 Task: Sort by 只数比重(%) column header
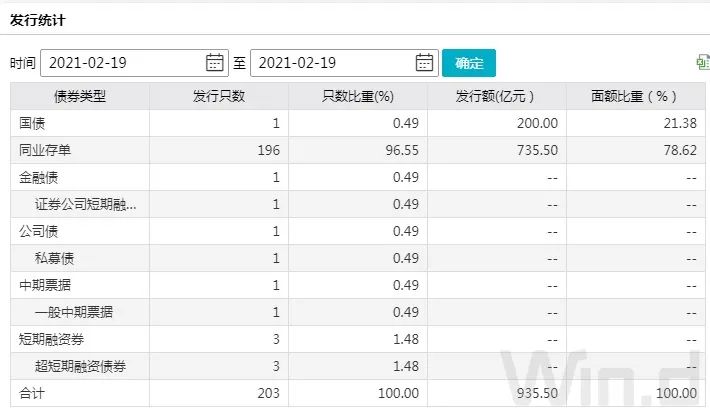click(358, 96)
